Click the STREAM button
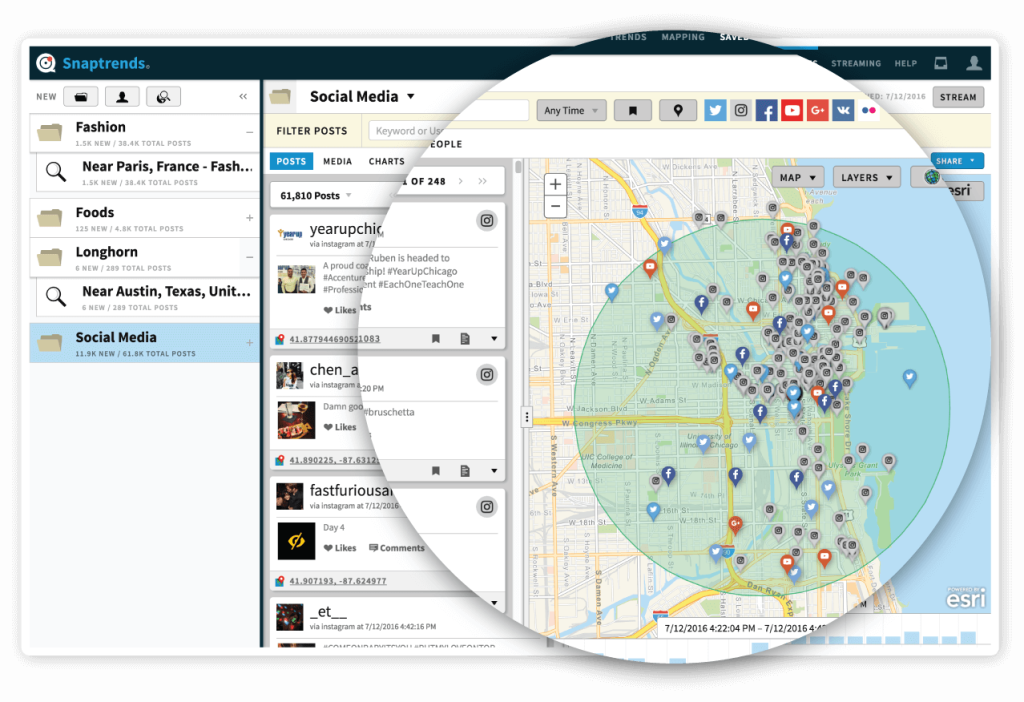Screen dimensions: 1024x702 click(958, 97)
